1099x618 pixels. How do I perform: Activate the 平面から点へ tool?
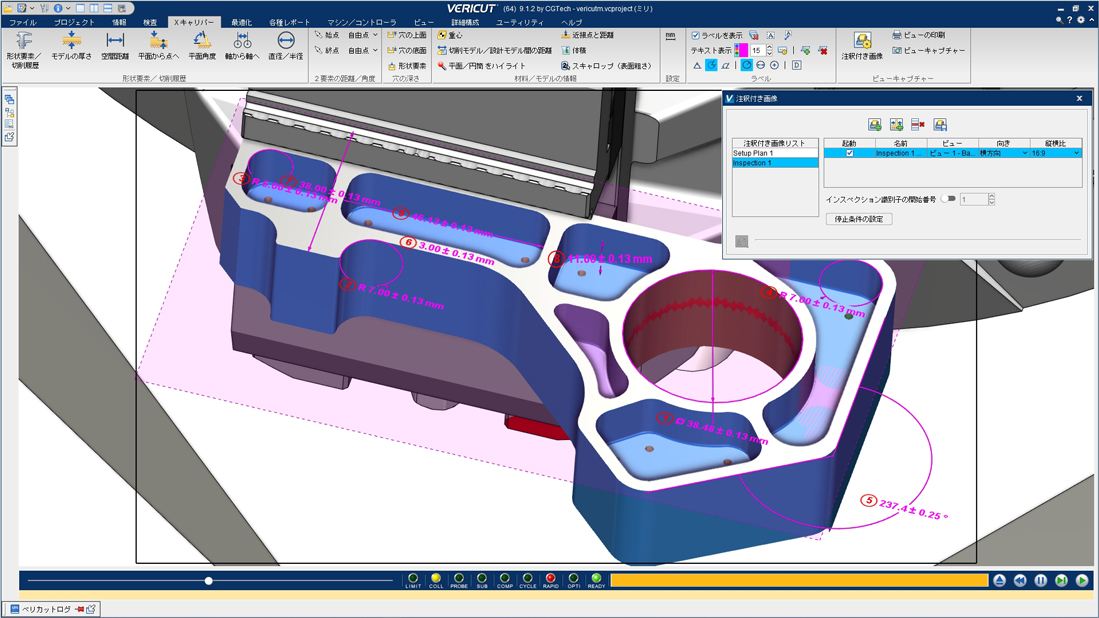pos(158,46)
